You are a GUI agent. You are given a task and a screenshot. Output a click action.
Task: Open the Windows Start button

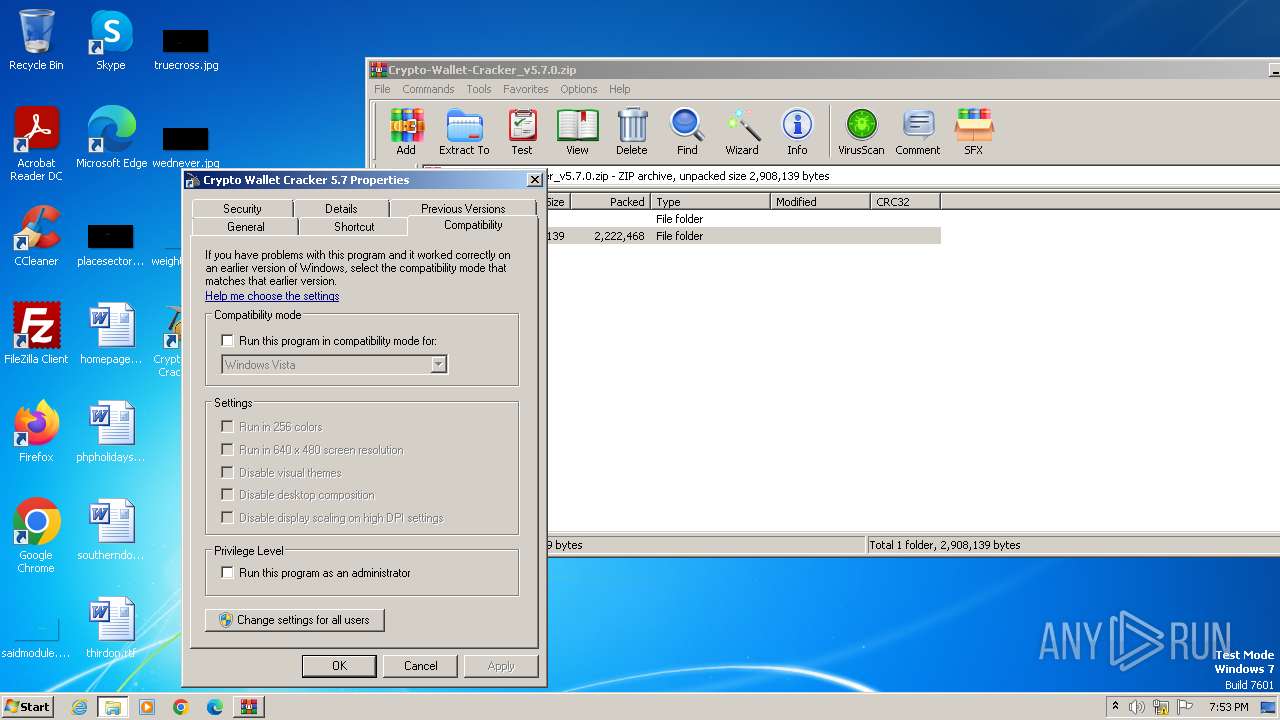(27, 706)
